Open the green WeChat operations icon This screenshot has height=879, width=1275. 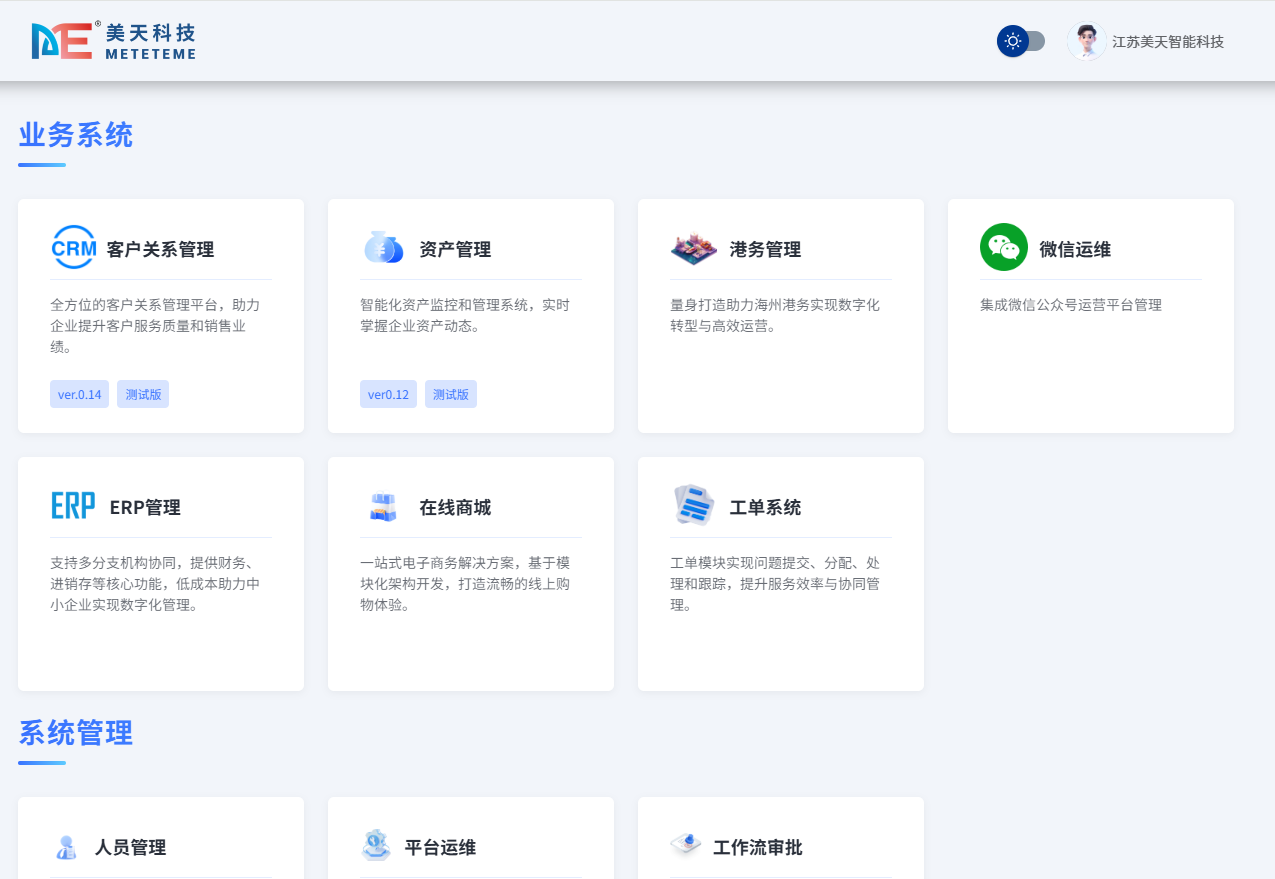coord(1003,247)
